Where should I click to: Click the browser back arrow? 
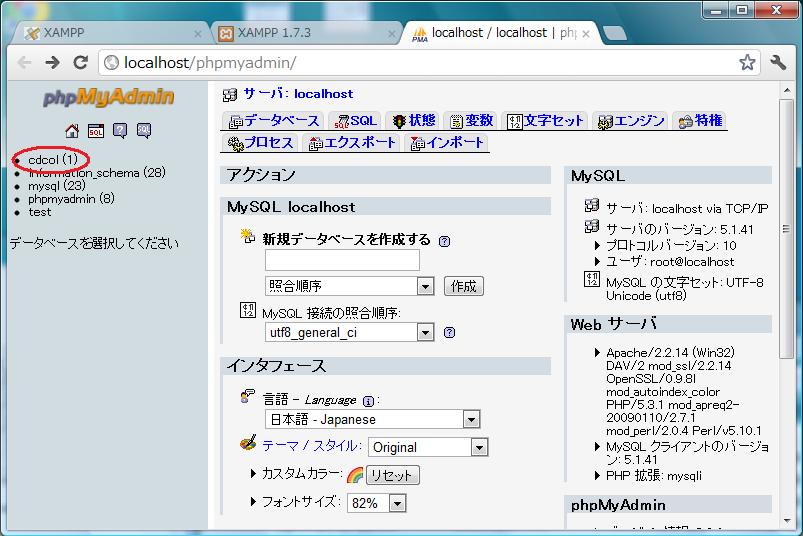click(x=24, y=62)
